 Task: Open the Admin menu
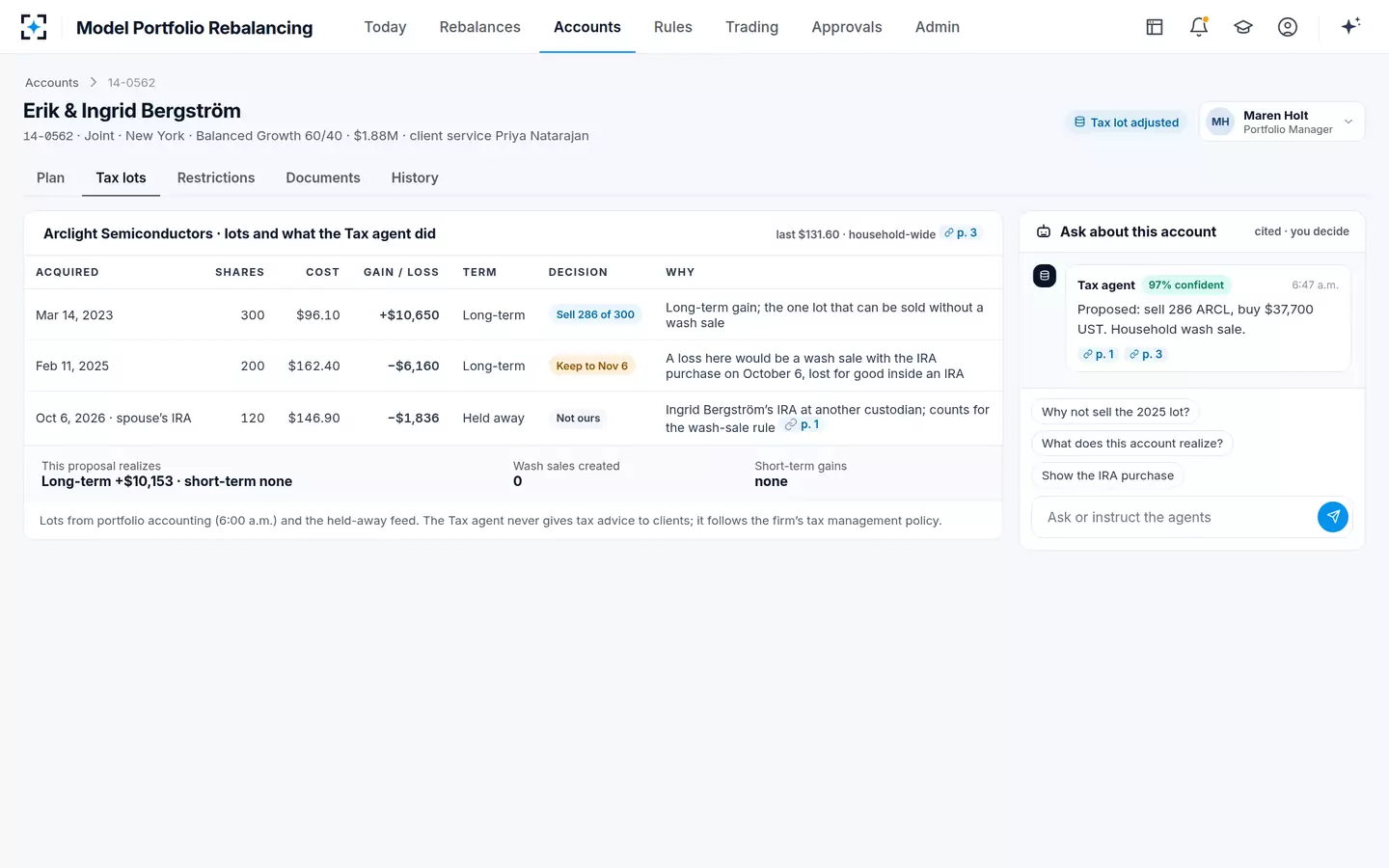938,27
